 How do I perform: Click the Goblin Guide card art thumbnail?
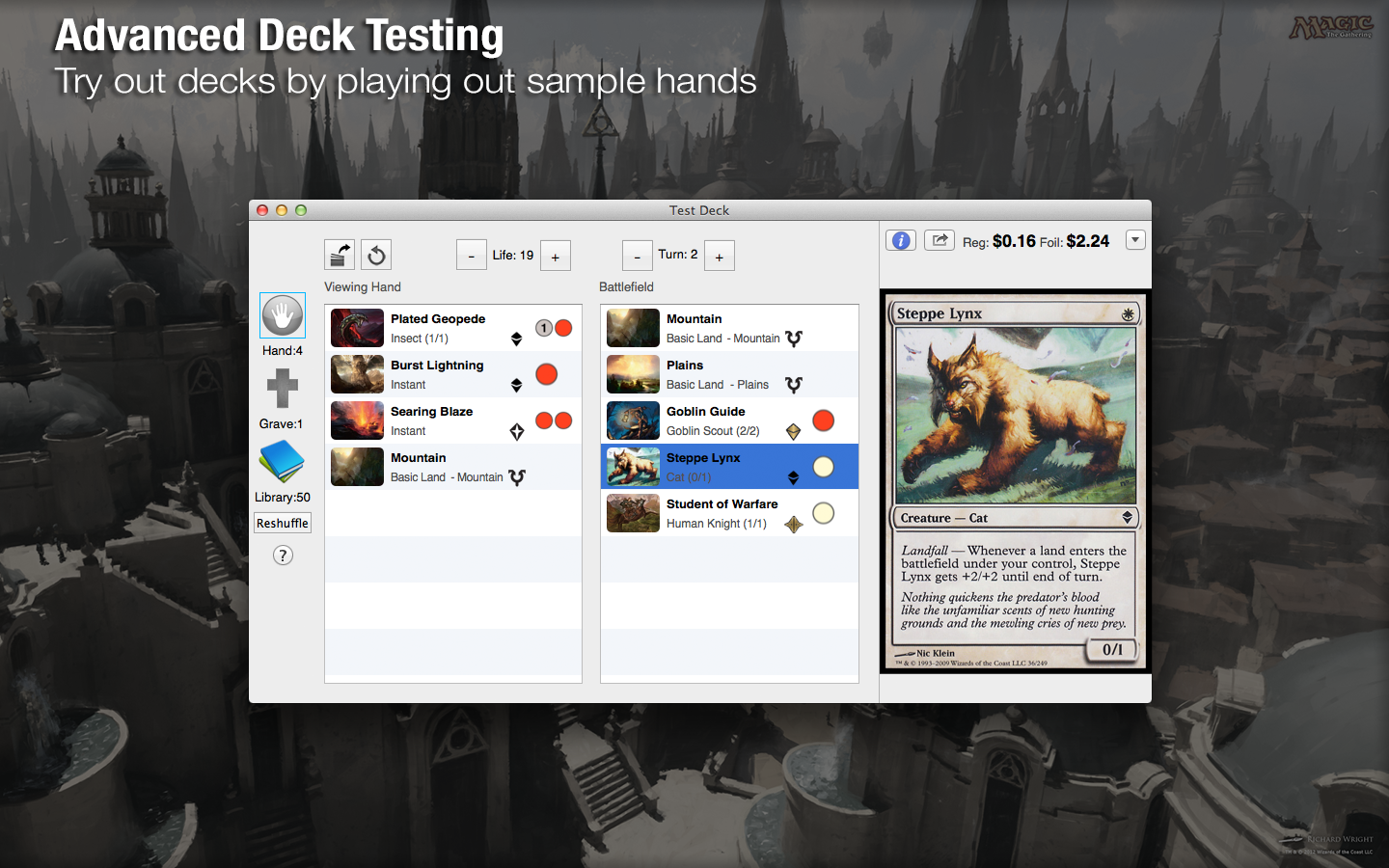coord(633,420)
